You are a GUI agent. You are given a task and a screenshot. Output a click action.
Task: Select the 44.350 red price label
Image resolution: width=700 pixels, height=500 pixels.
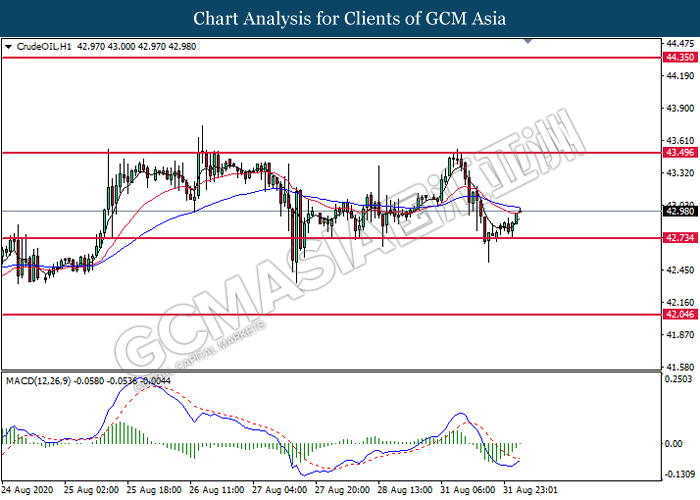(x=680, y=58)
